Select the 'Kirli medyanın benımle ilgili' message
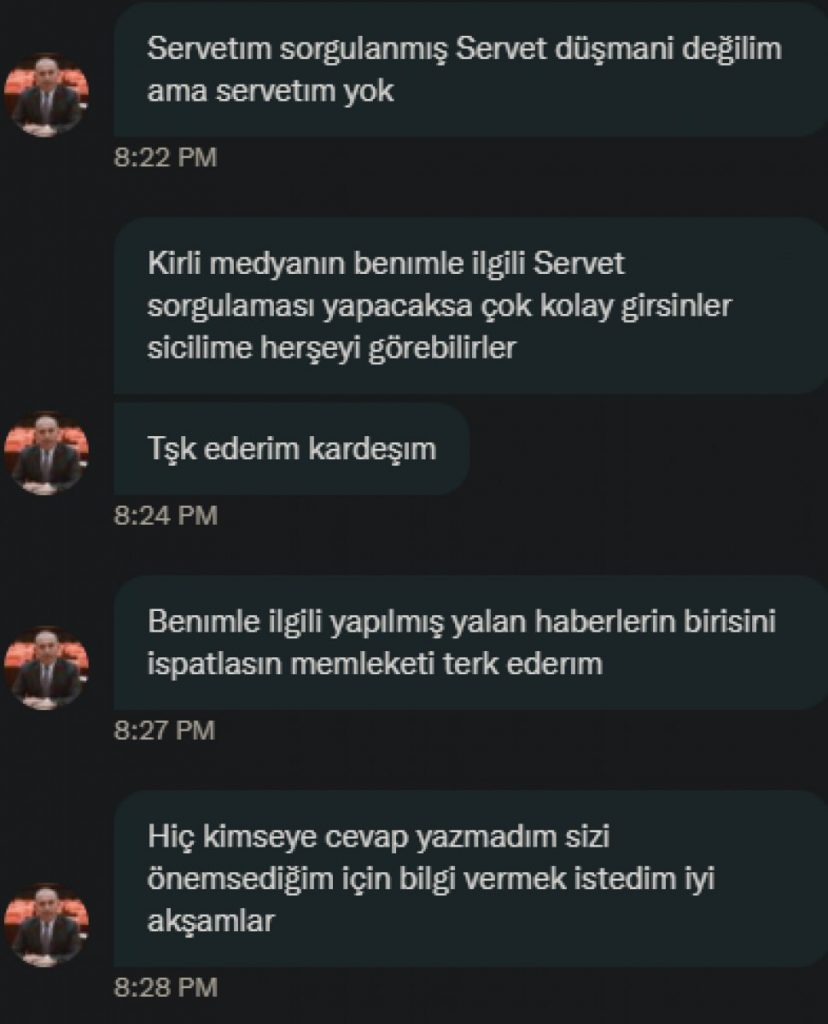Screen dimensions: 828x1024 [471, 306]
